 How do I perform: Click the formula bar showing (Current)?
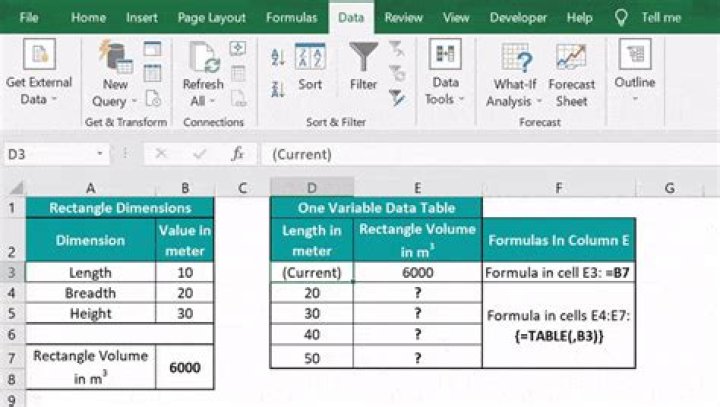(480, 154)
